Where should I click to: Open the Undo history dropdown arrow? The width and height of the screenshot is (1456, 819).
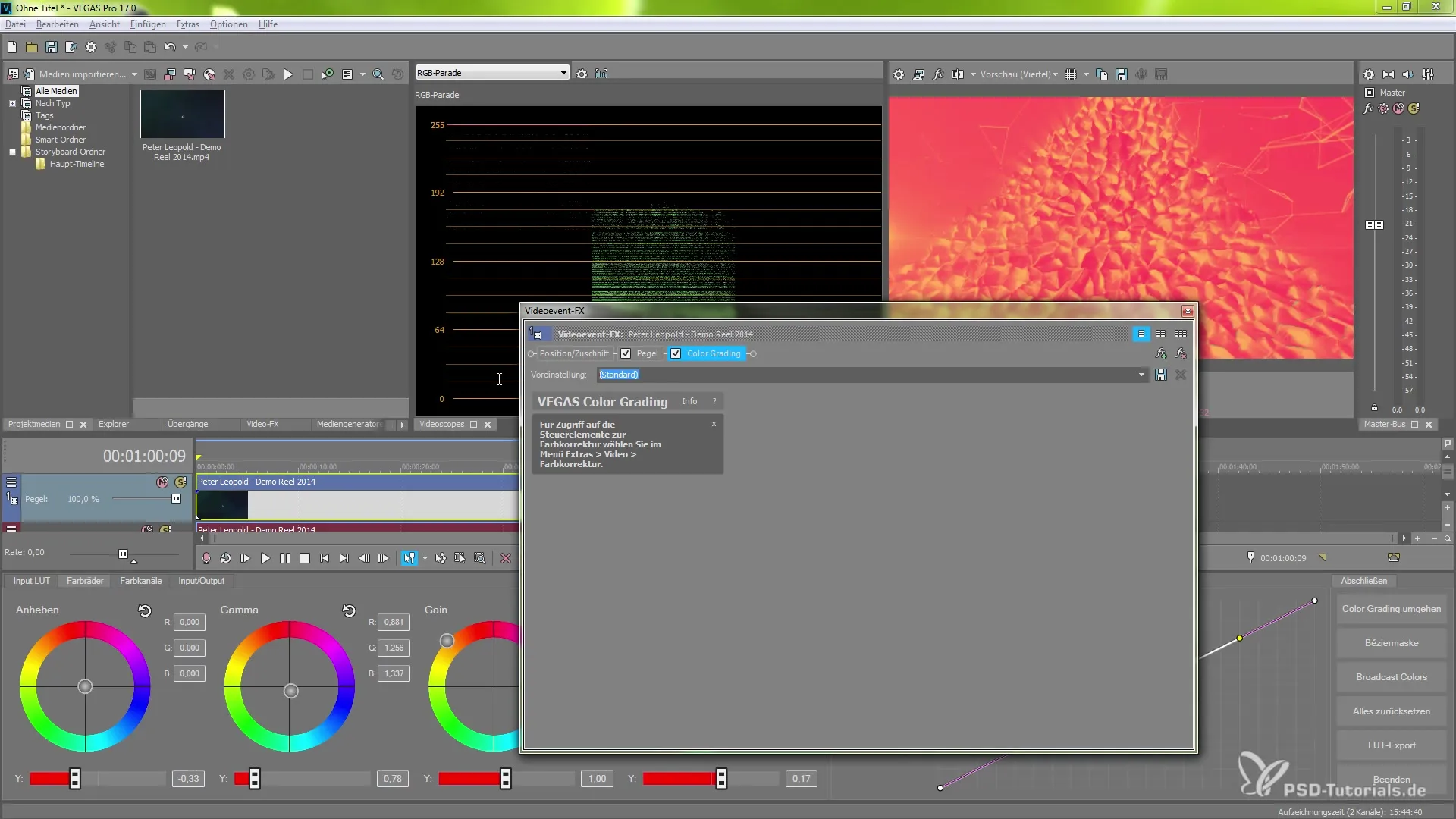(x=185, y=47)
